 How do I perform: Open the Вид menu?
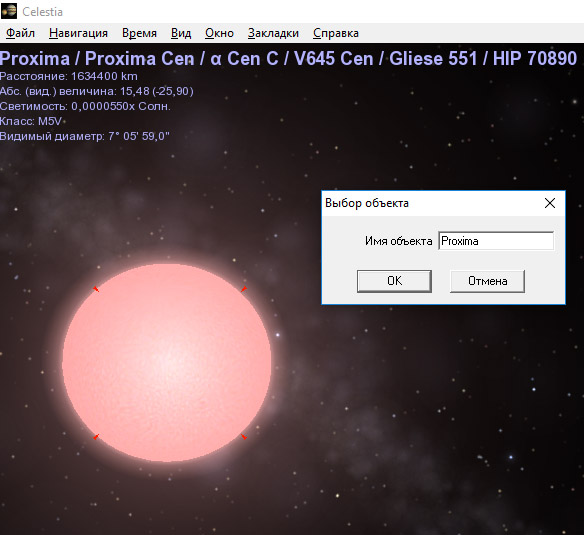click(181, 33)
